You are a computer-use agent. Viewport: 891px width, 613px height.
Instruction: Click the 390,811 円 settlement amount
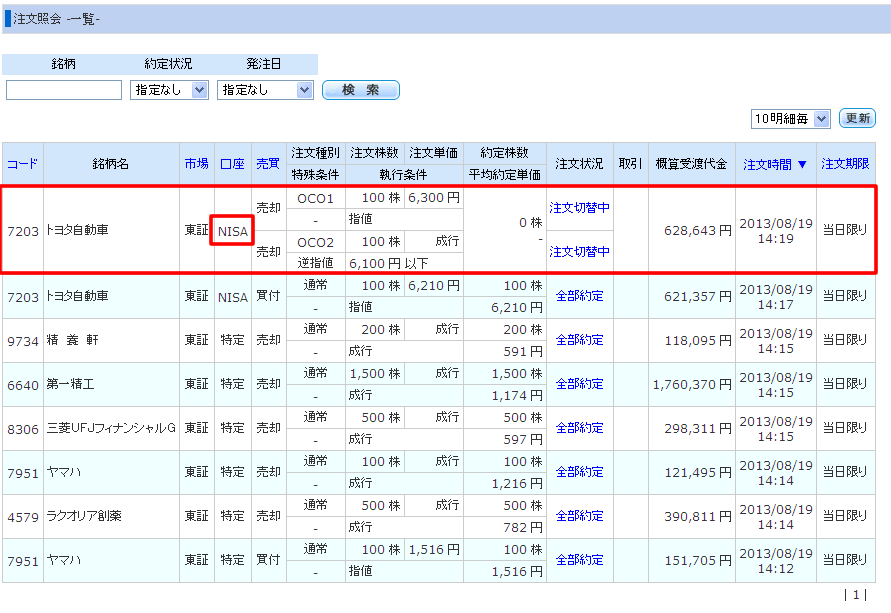[698, 516]
